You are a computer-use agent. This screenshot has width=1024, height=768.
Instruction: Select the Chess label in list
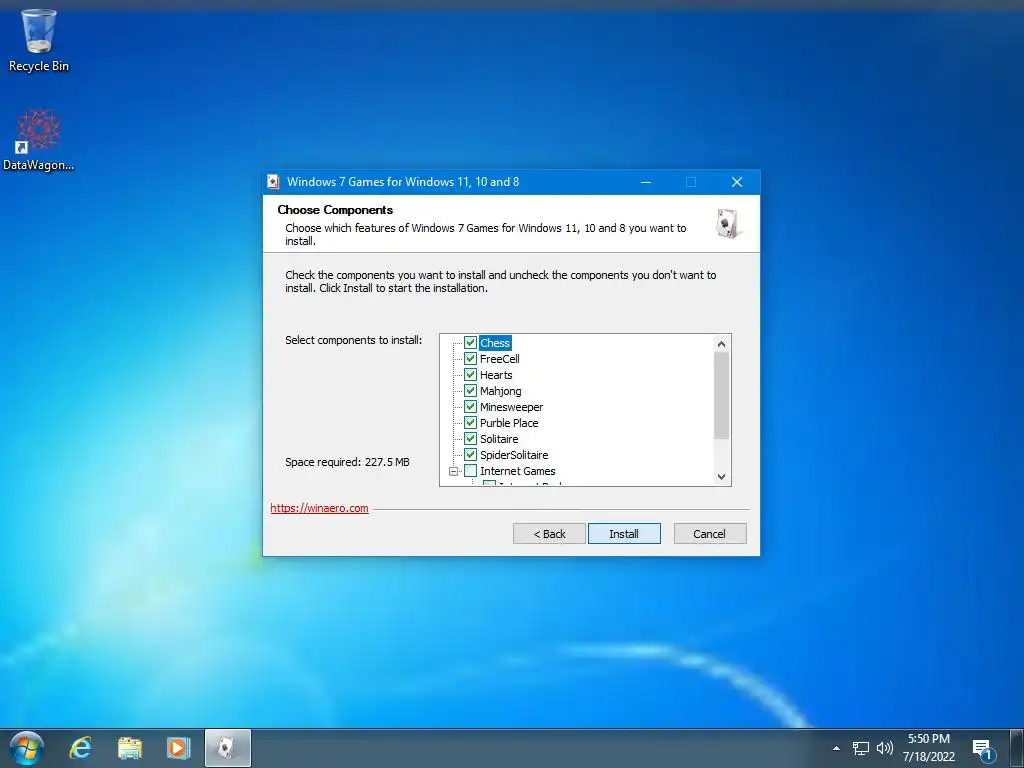[x=494, y=343]
